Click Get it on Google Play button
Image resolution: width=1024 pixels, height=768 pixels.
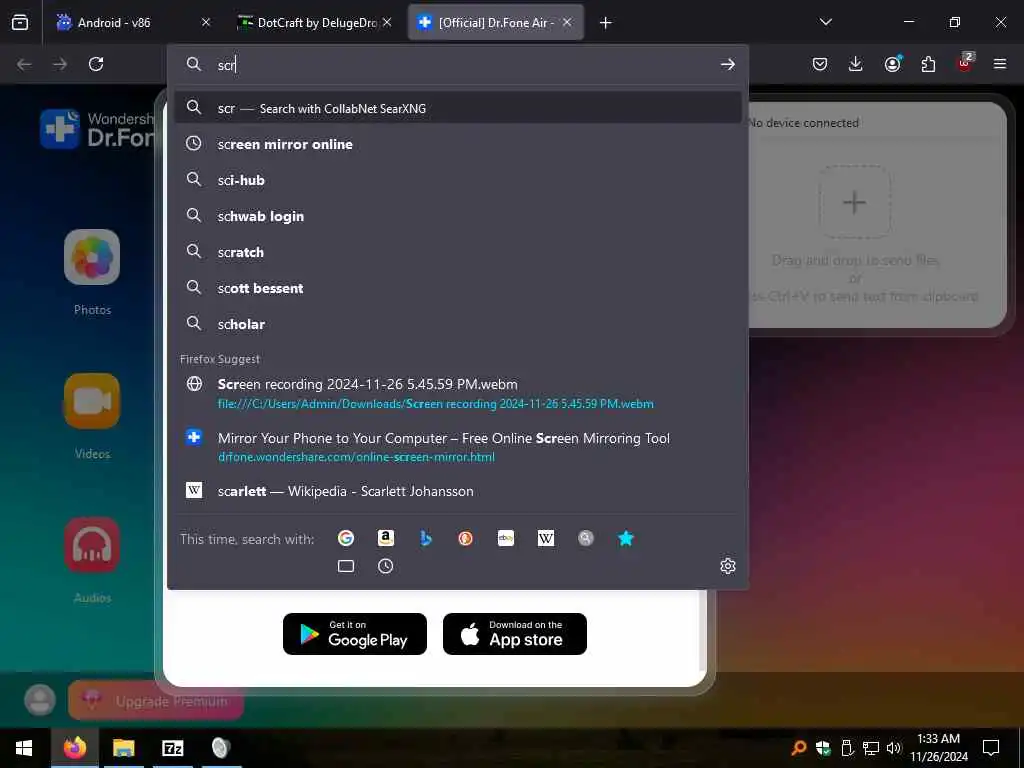pos(355,633)
